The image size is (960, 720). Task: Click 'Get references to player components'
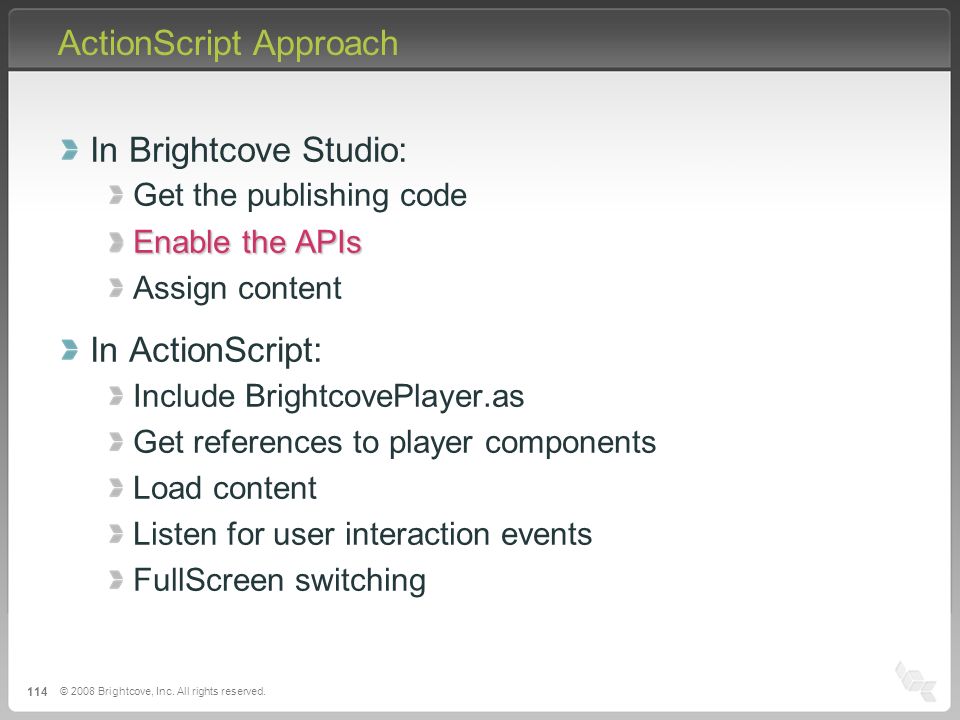[x=394, y=443]
